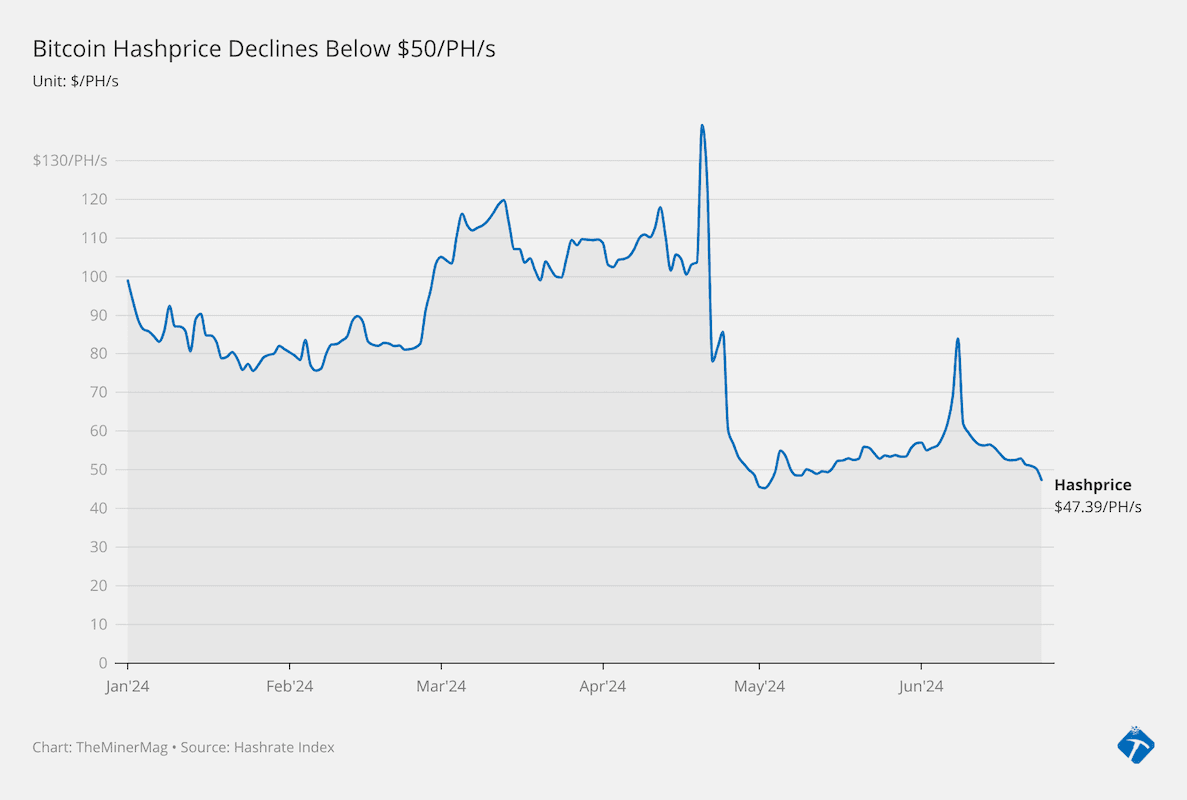Click the Mar'24 axis tick label

click(x=441, y=686)
